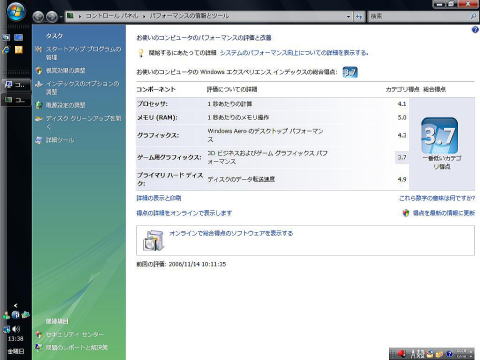Screen dimensions: 480x360
Task: Click the user-figure tray icon
Action: (6, 315)
